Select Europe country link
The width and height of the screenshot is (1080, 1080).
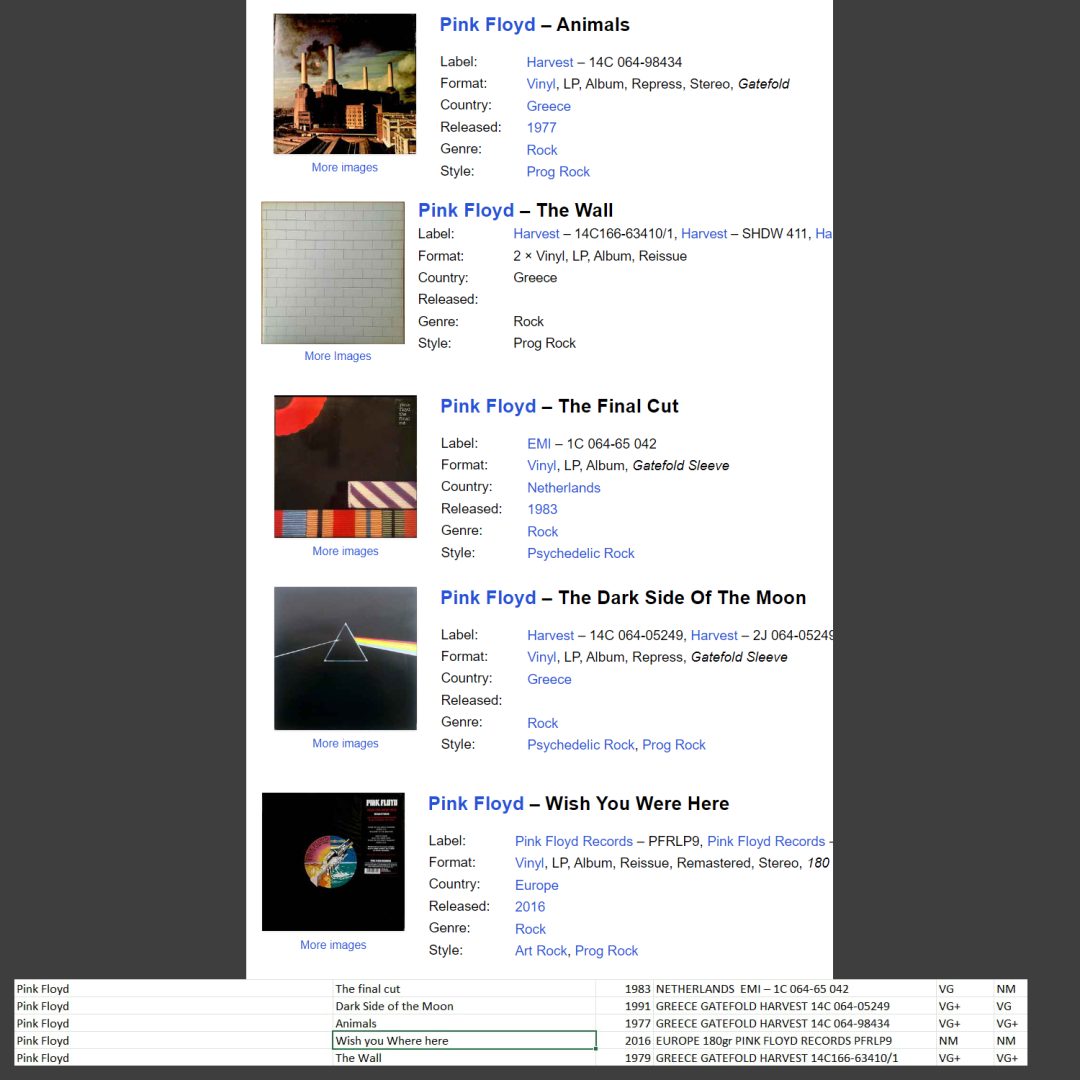[x=537, y=885]
